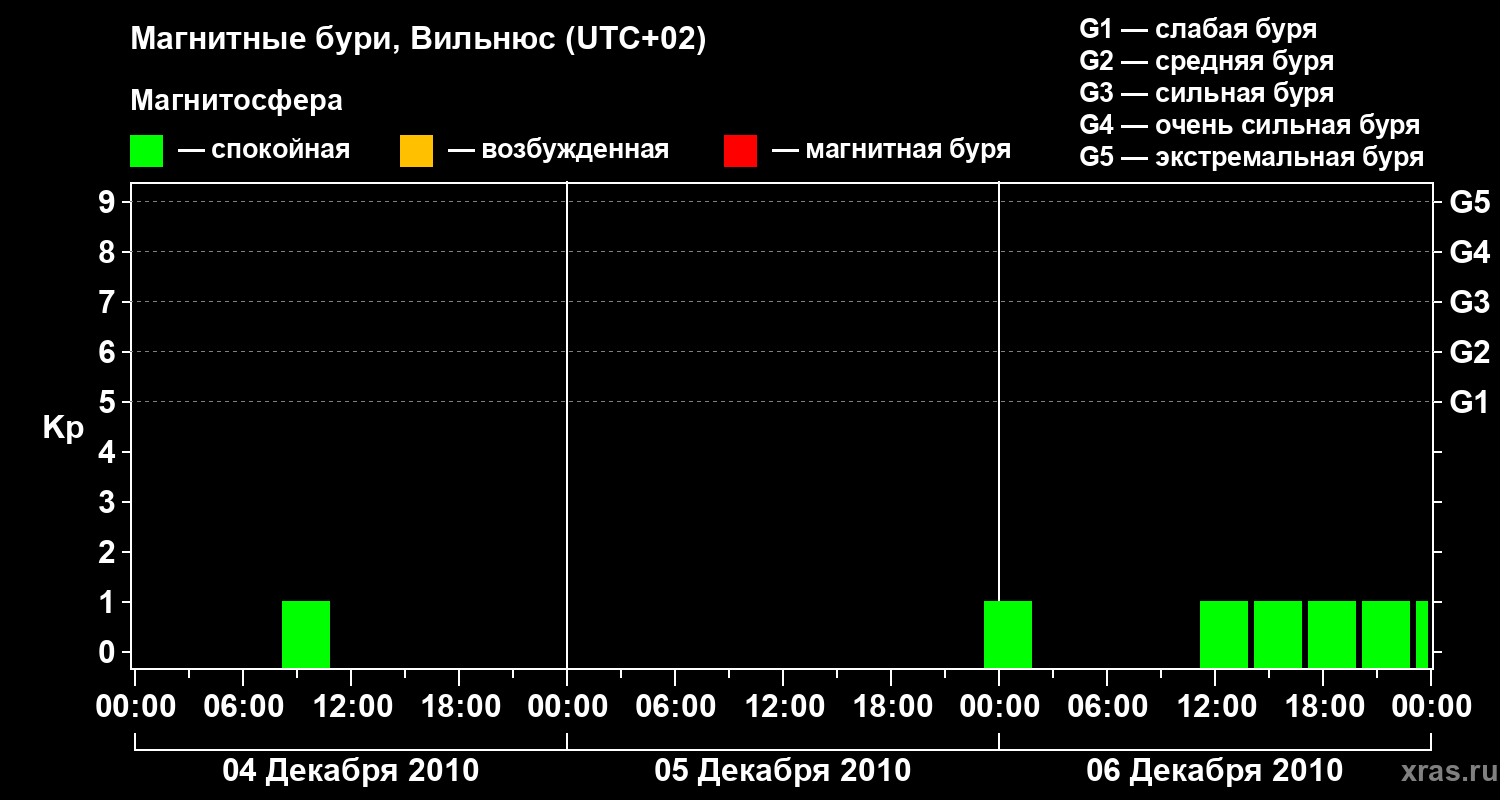The image size is (1500, 800).
Task: Click the G3 label on right axis
Action: point(1470,302)
